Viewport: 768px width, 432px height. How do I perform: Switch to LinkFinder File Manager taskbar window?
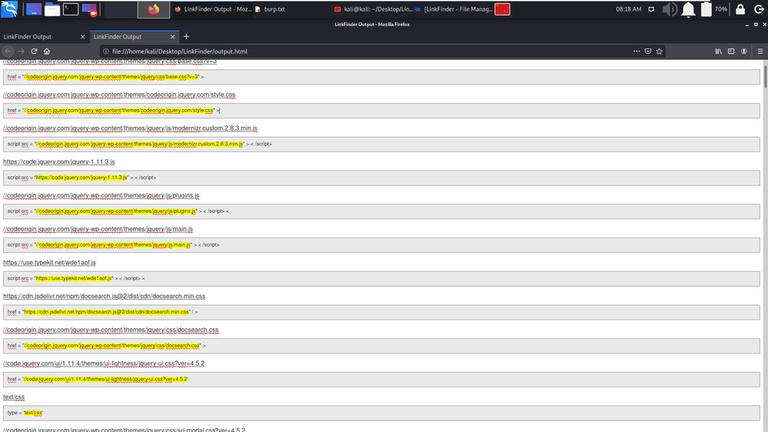click(x=454, y=9)
